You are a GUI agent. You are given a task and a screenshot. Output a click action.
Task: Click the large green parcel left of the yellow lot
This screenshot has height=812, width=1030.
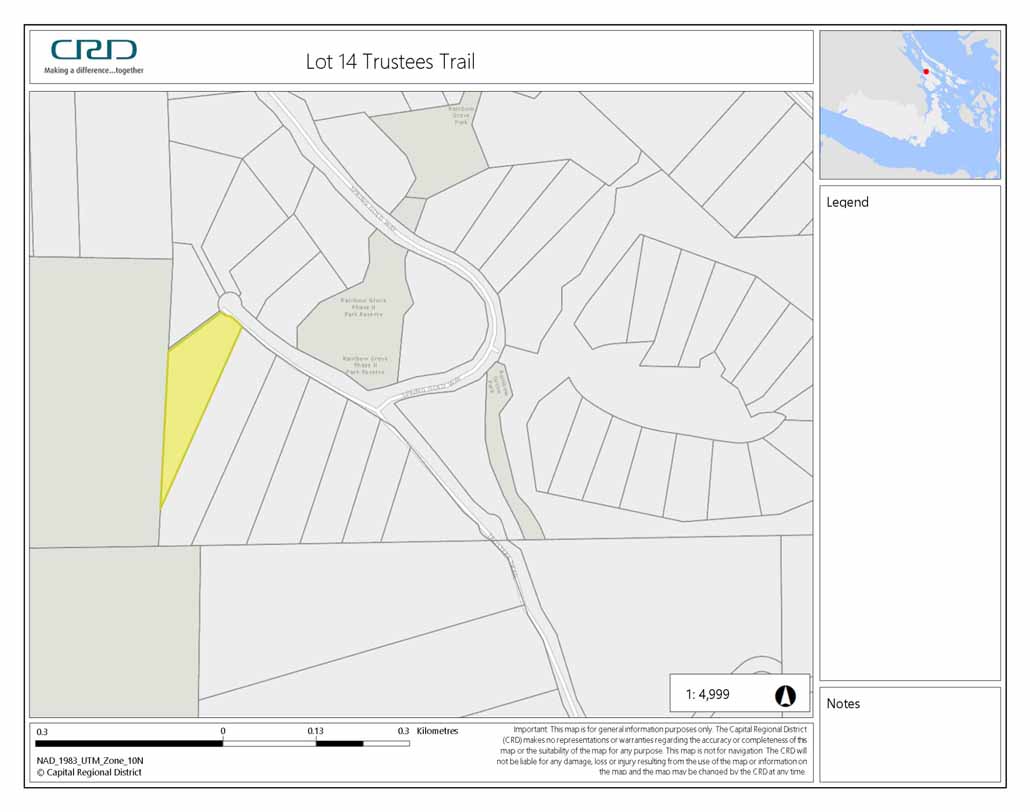tap(95, 400)
